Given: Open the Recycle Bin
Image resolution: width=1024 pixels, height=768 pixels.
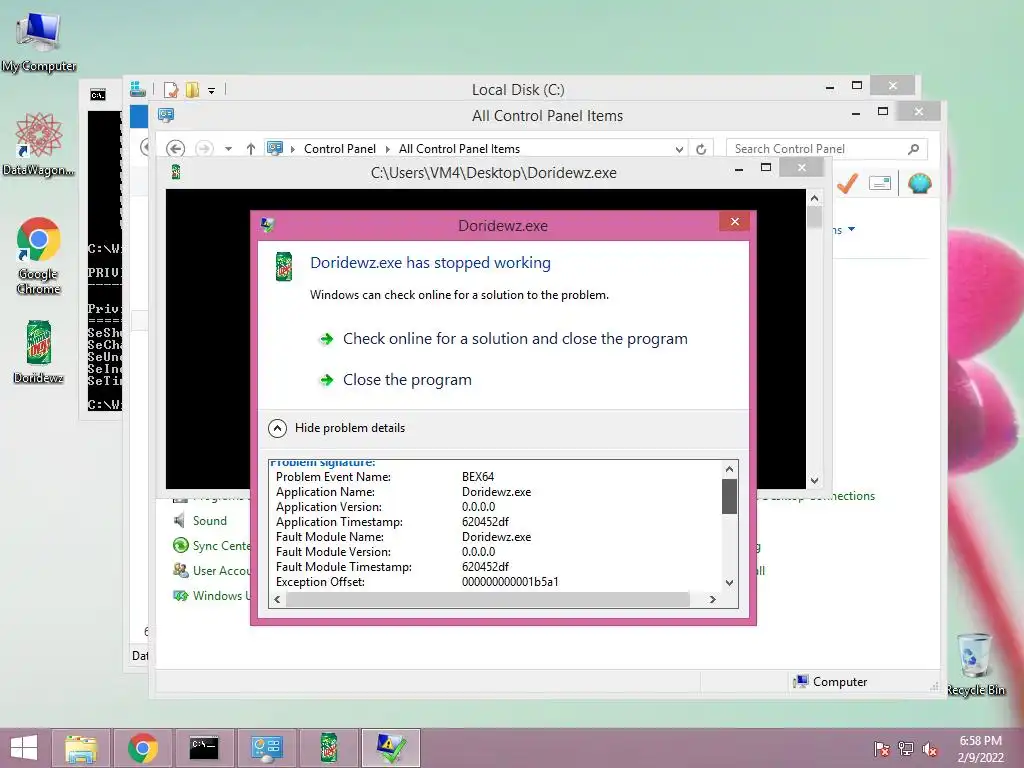Looking at the screenshot, I should click(x=975, y=665).
